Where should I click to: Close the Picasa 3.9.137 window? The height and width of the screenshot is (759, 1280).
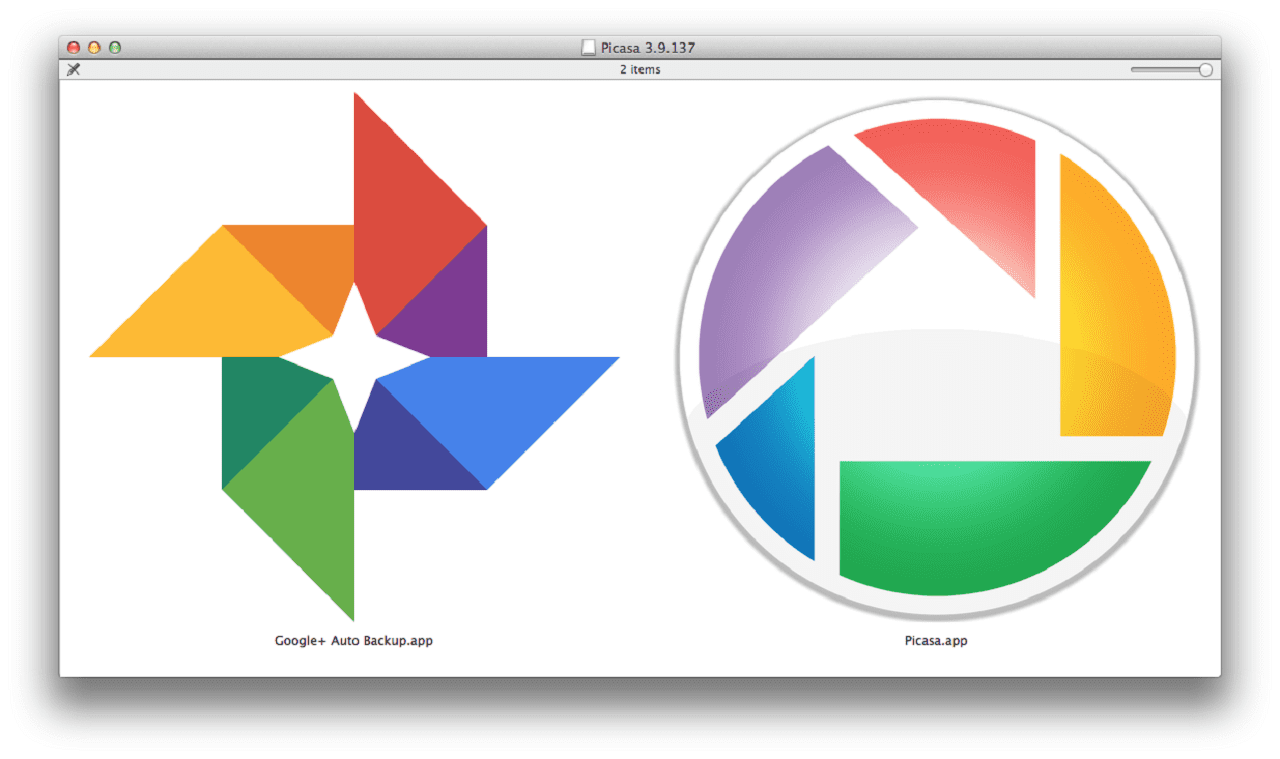click(73, 47)
